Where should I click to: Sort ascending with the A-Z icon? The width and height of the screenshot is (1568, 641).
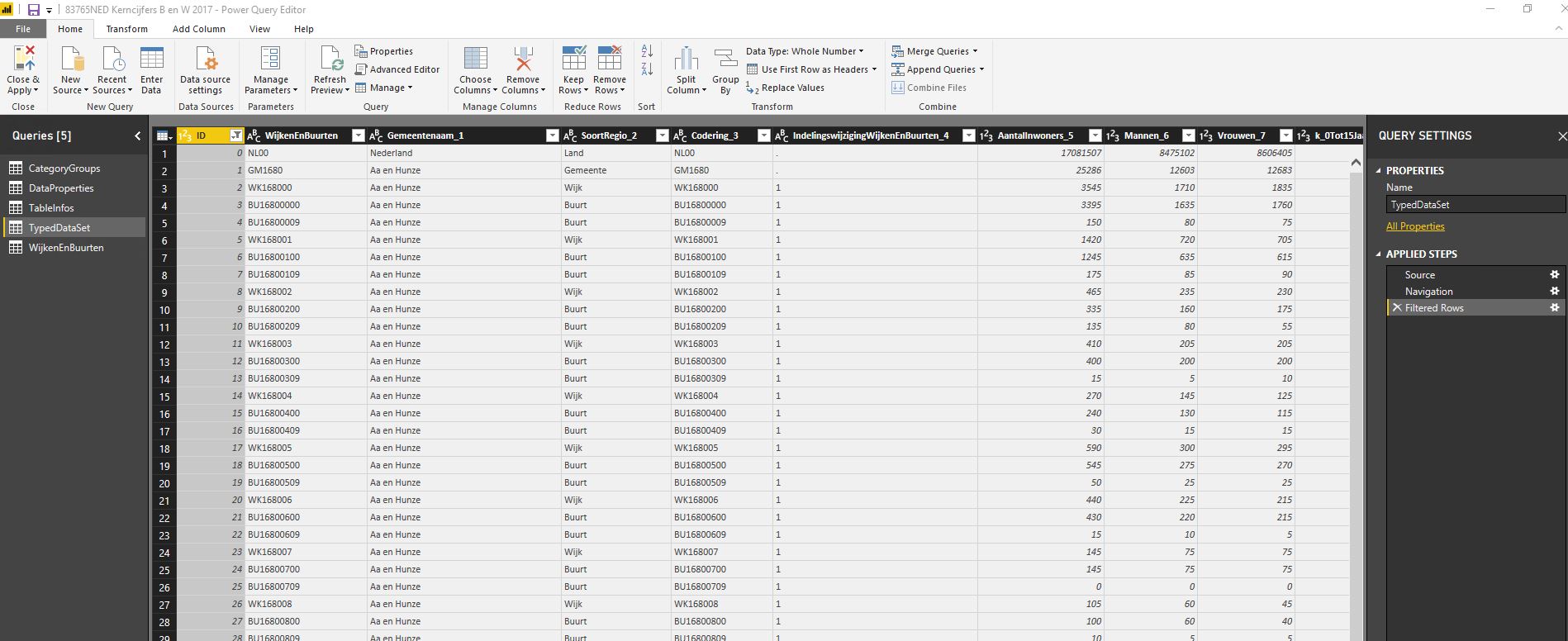pyautogui.click(x=647, y=51)
